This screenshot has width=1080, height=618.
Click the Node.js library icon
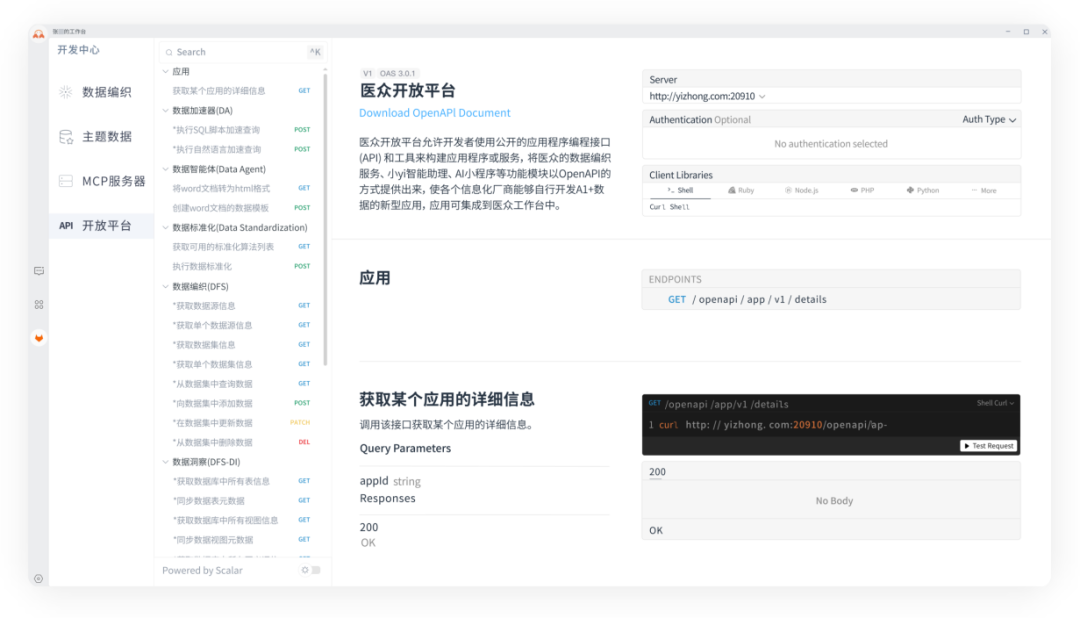pyautogui.click(x=788, y=190)
